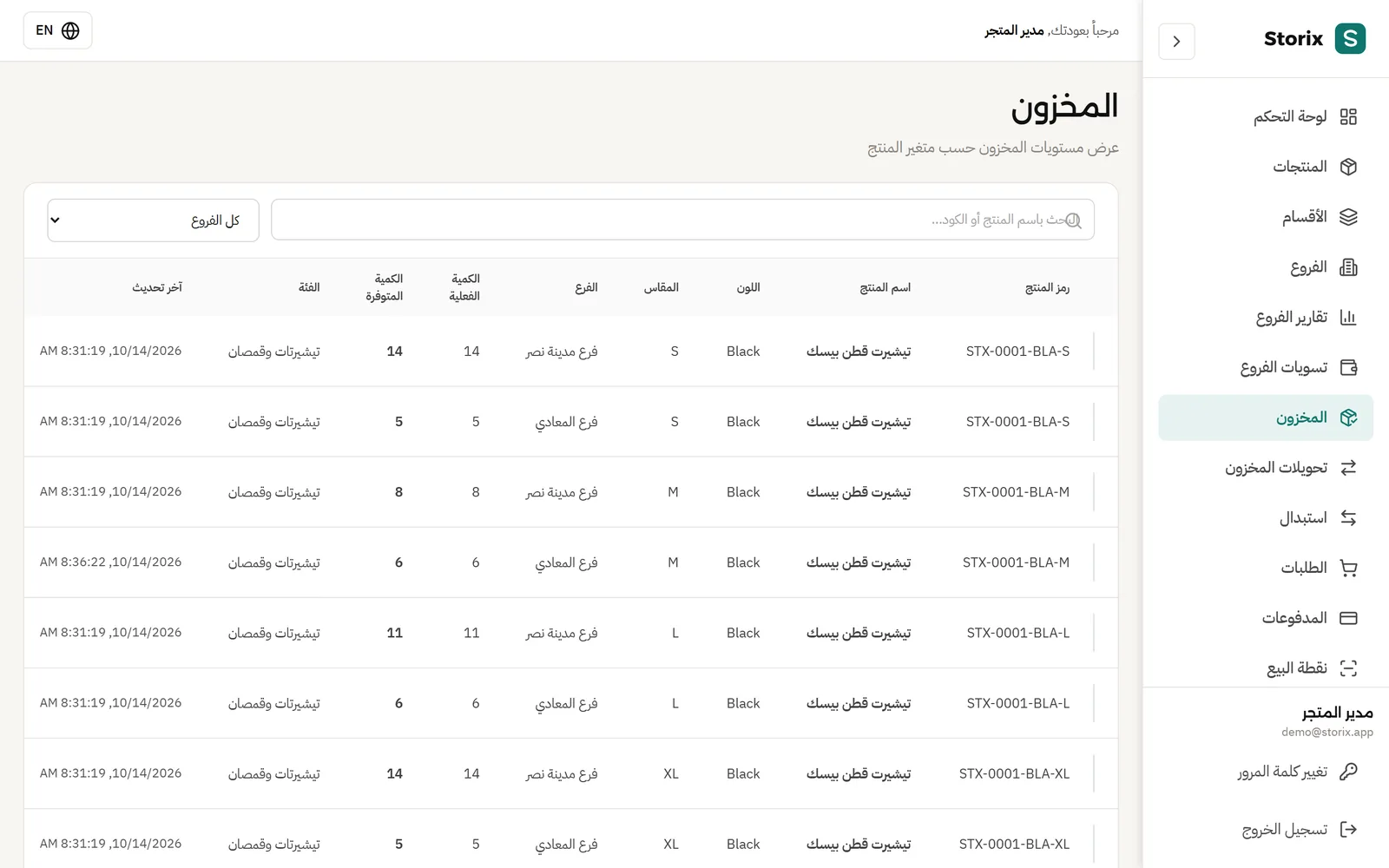Screen dimensions: 1389x868
Task: Open the لوحة التحكم dashboard icon
Action: (1348, 116)
